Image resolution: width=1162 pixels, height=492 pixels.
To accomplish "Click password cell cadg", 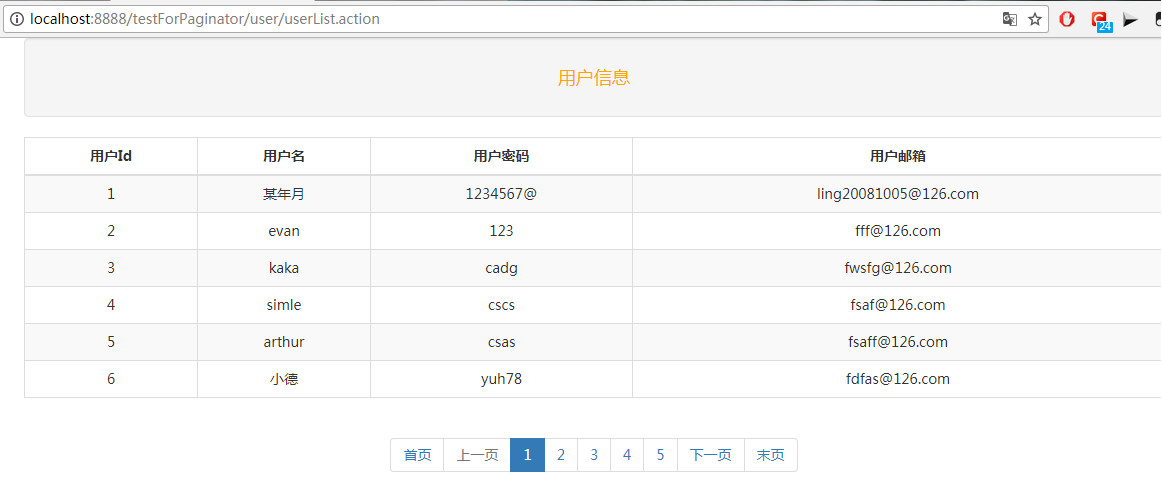I will click(501, 268).
